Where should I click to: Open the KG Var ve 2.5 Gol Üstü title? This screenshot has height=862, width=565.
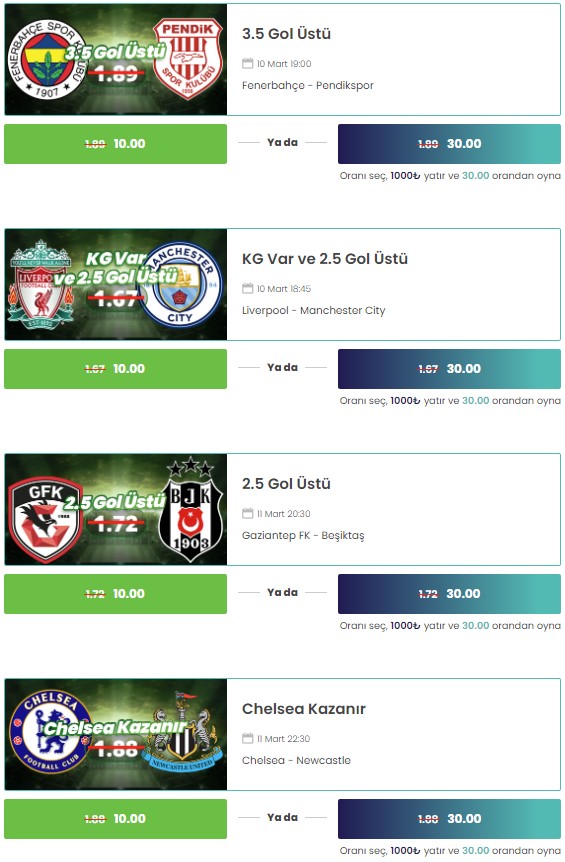[x=325, y=258]
